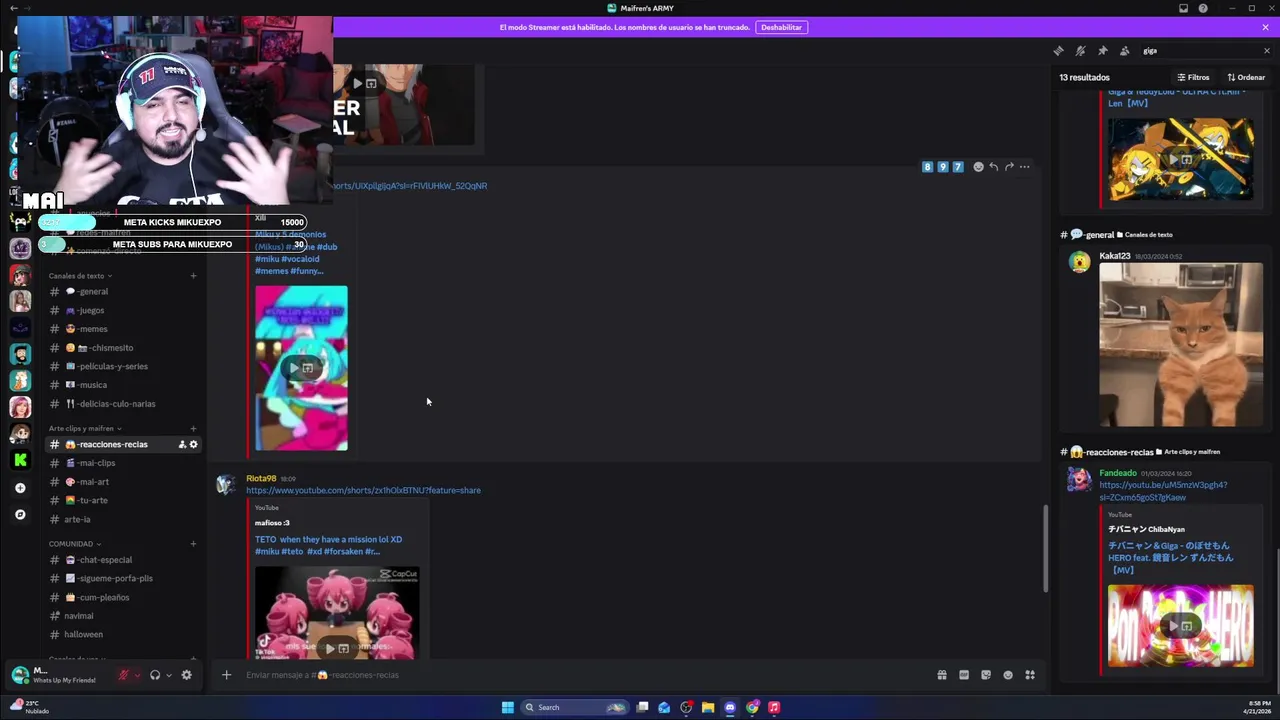Open Windows Start button on taskbar
The width and height of the screenshot is (1280, 720).
pos(508,707)
